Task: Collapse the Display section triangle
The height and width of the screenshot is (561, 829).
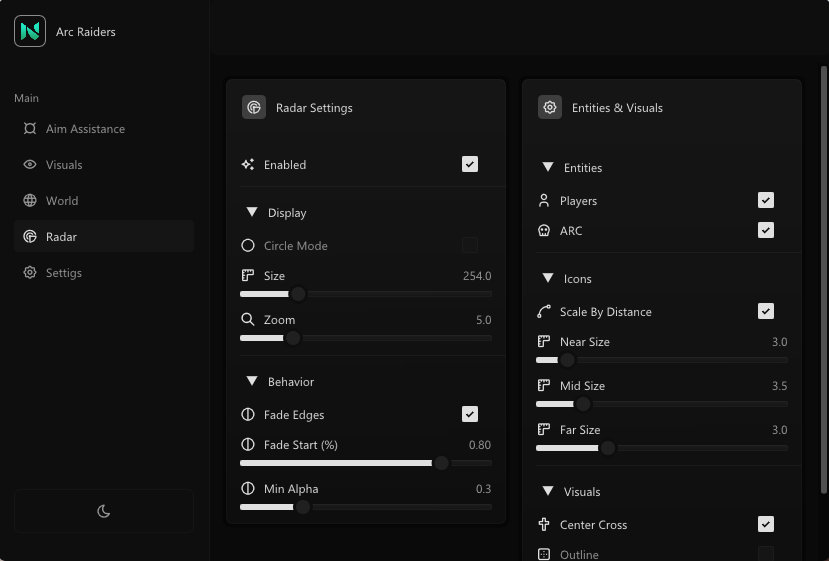Action: [x=252, y=212]
